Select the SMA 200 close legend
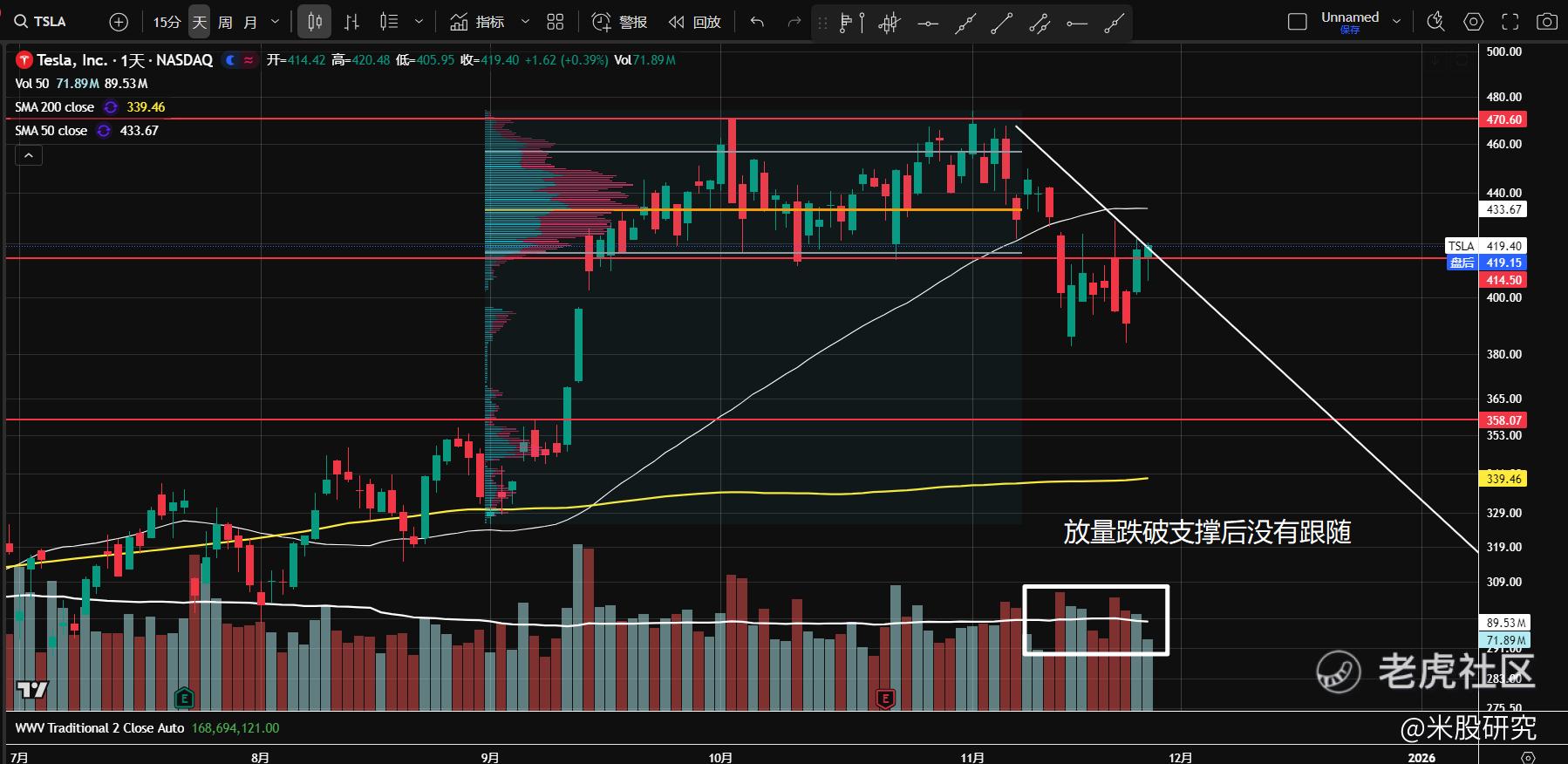1568x764 pixels. (x=54, y=107)
